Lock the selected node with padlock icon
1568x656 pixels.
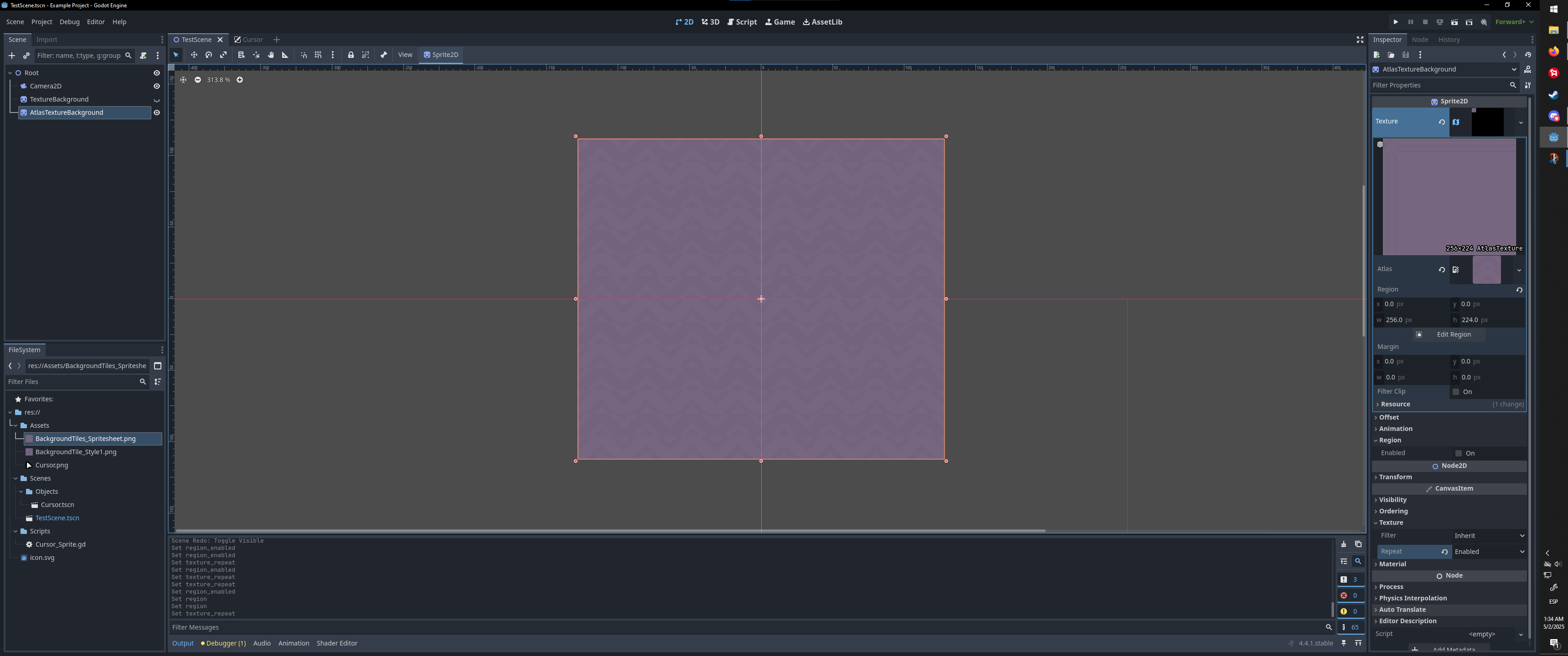coord(351,55)
